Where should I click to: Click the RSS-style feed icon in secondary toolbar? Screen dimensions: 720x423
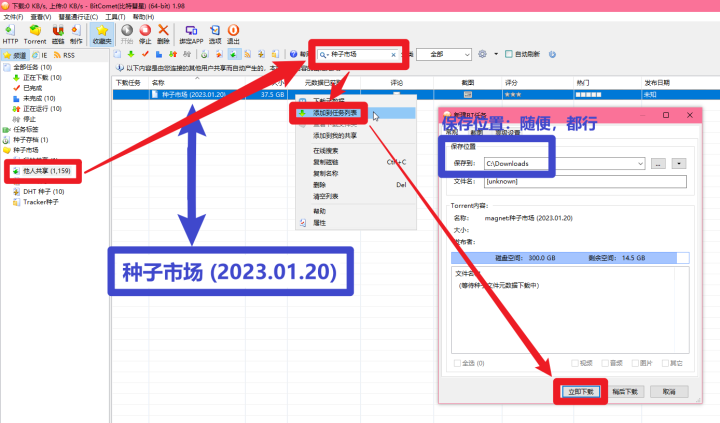pyautogui.click(x=248, y=54)
